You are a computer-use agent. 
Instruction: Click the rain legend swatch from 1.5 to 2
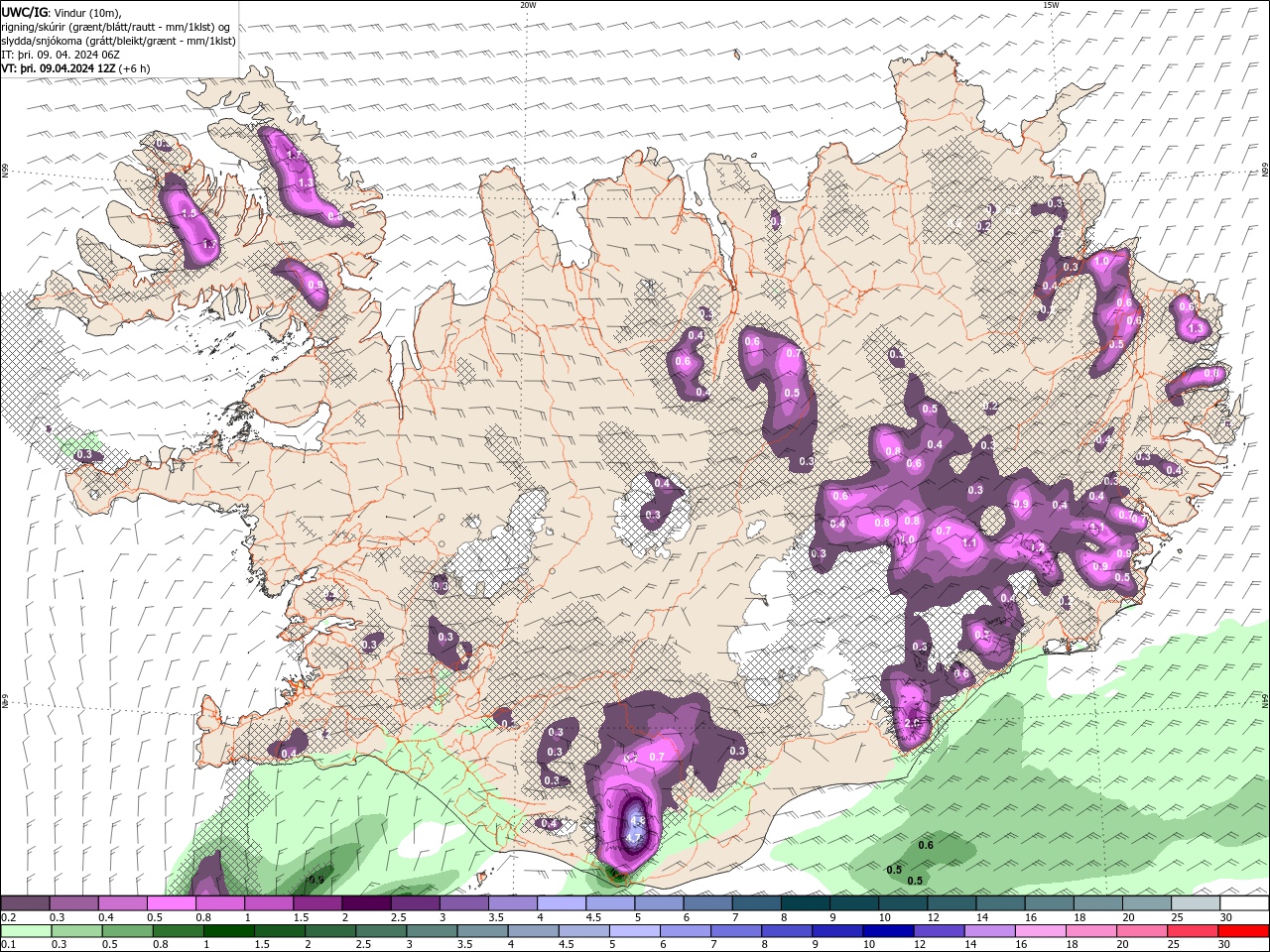[x=280, y=931]
